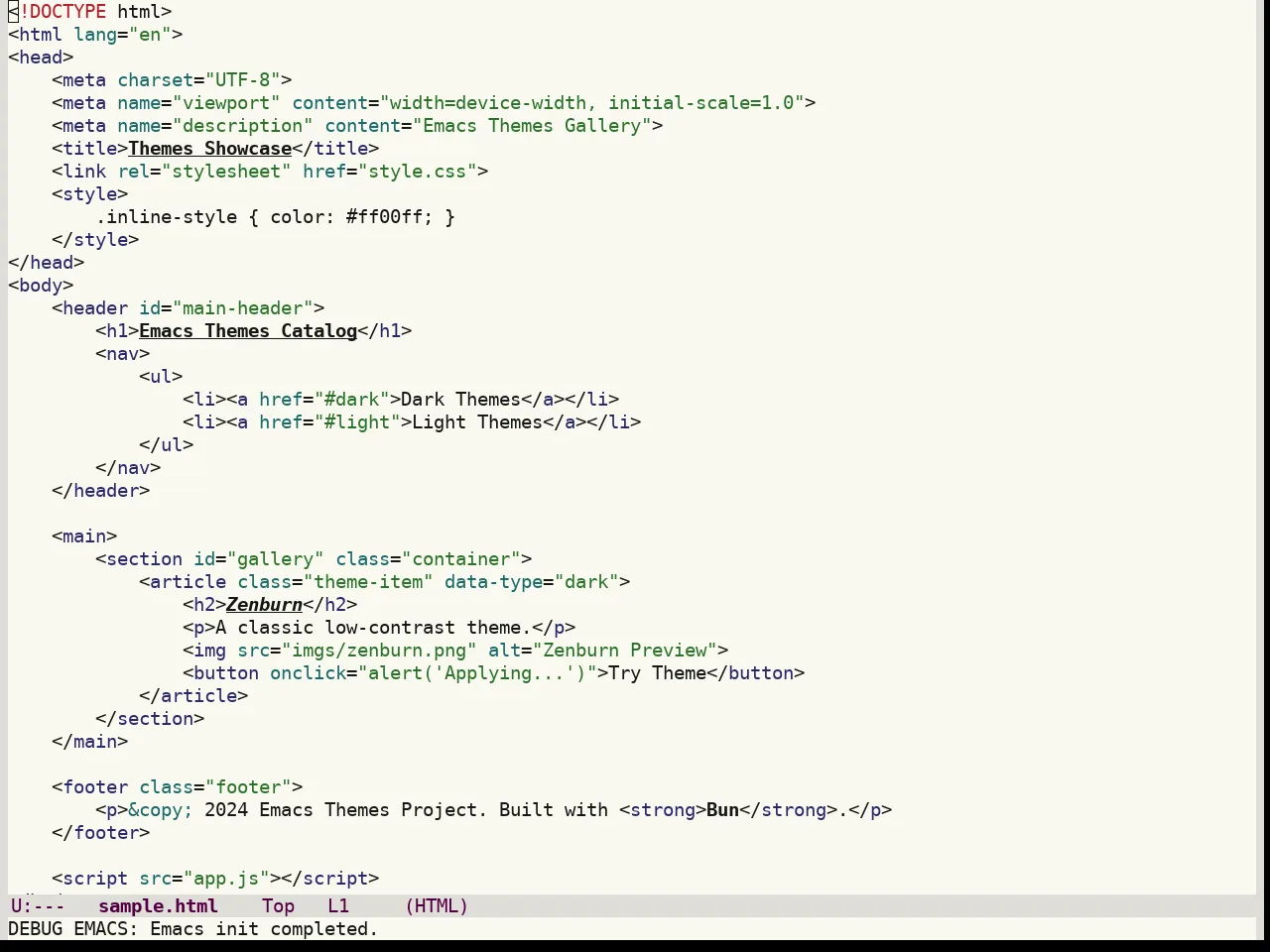
Task: Click the "UTF-8" charset value
Action: [242, 80]
